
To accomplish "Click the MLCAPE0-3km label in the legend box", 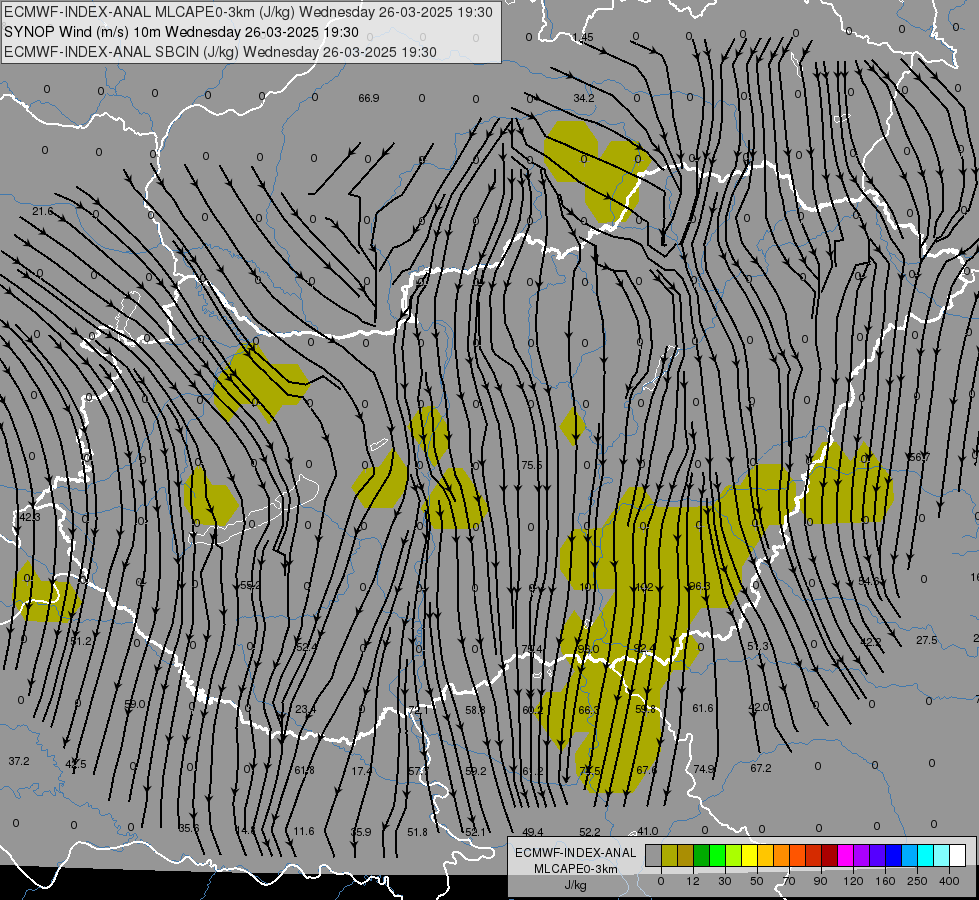I will pos(576,869).
